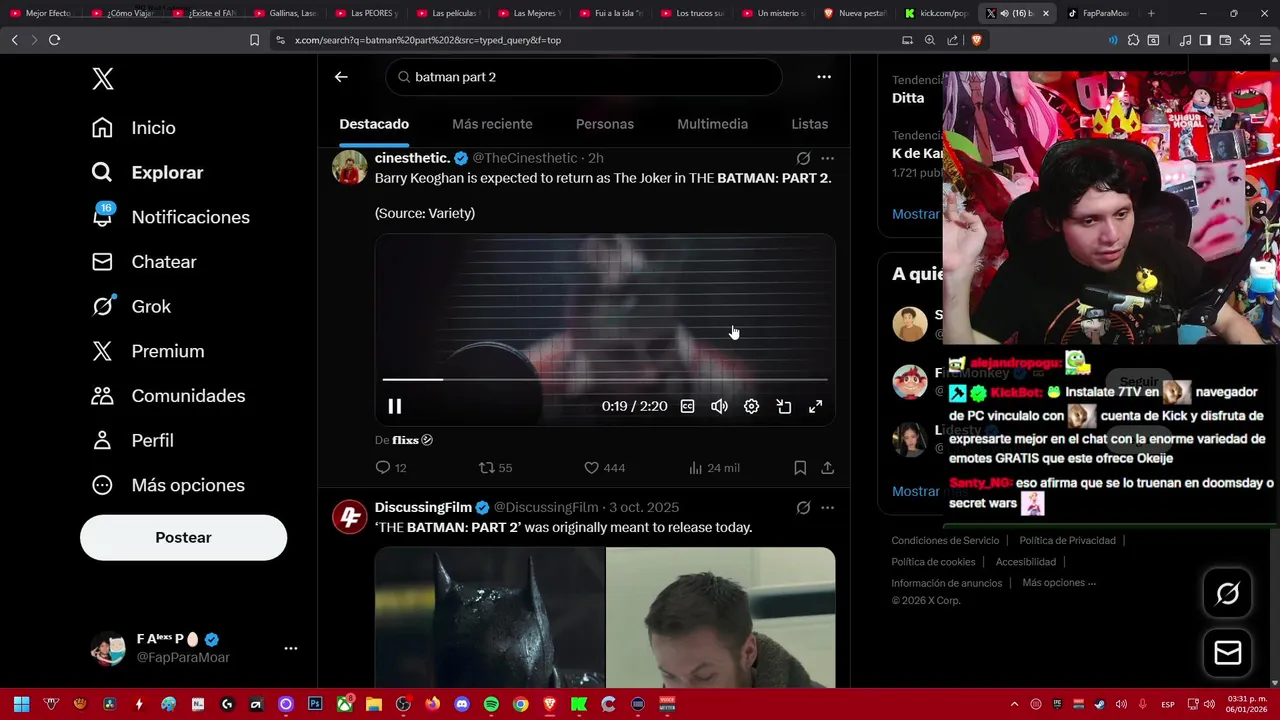Open DiscussingFilm profile avatar
This screenshot has width=1280, height=720.
[x=350, y=517]
